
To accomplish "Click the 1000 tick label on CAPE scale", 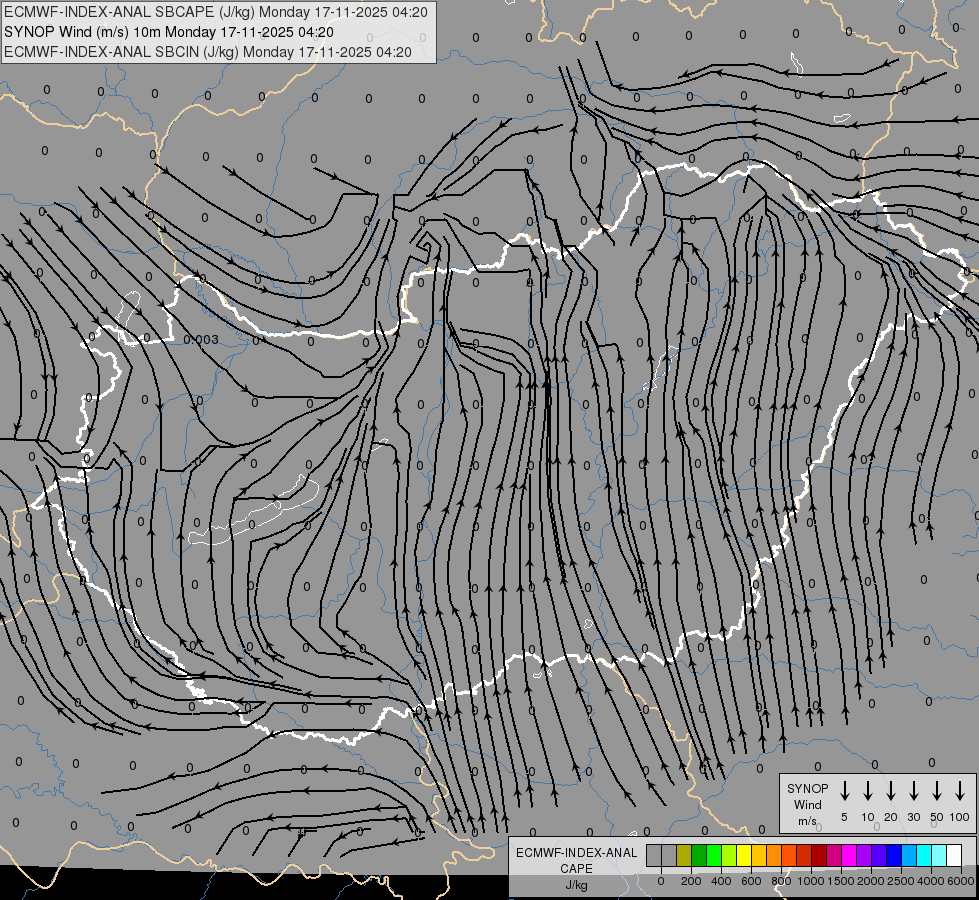I will pos(811,881).
